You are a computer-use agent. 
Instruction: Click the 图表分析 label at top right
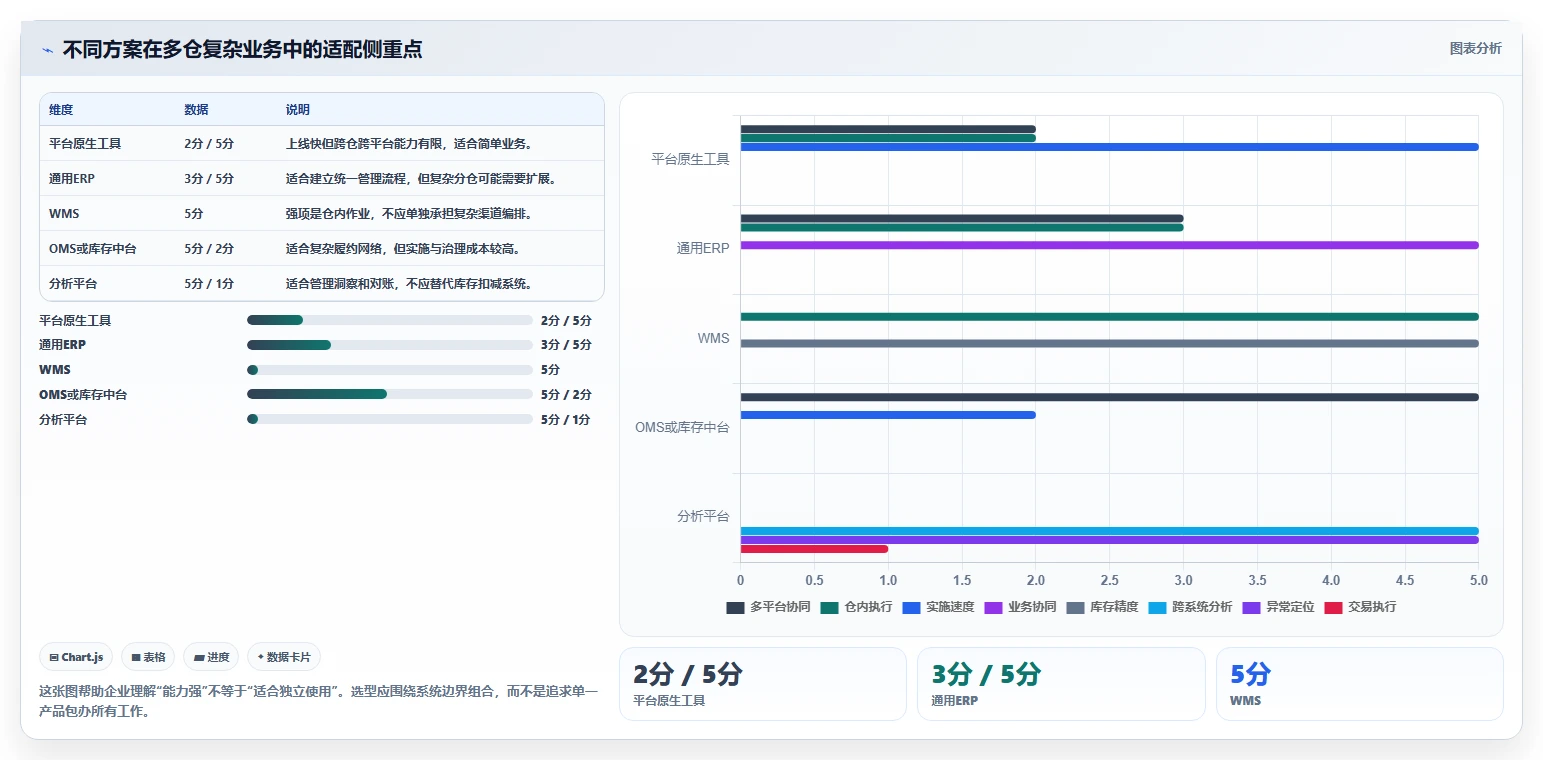[x=1475, y=48]
